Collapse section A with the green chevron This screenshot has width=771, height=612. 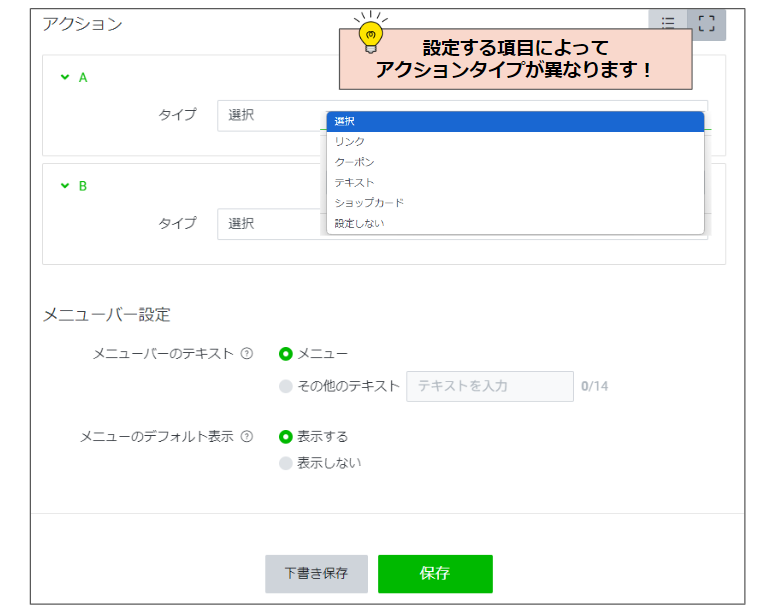[65, 77]
